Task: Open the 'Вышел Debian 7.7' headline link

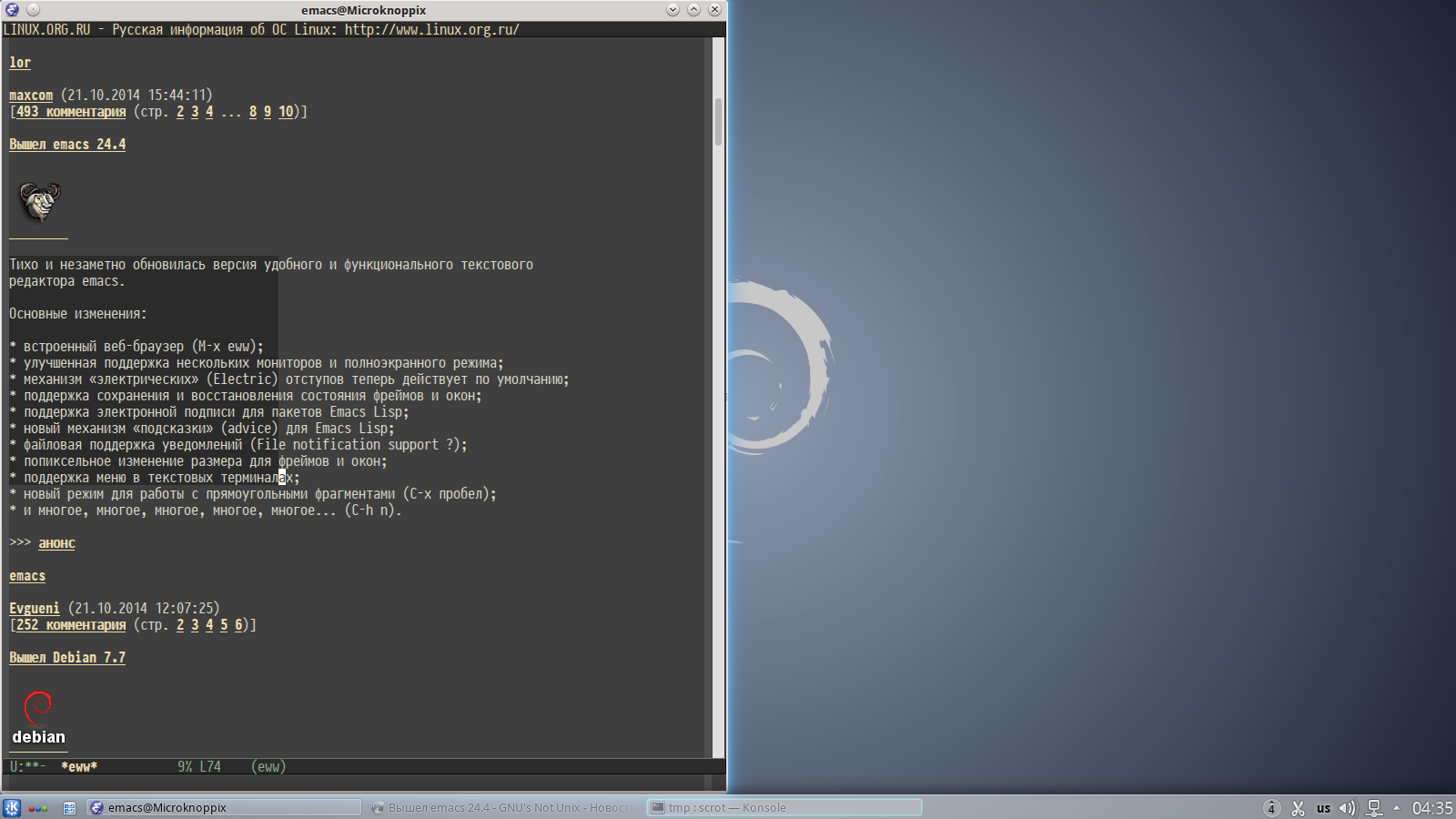Action: 67,657
